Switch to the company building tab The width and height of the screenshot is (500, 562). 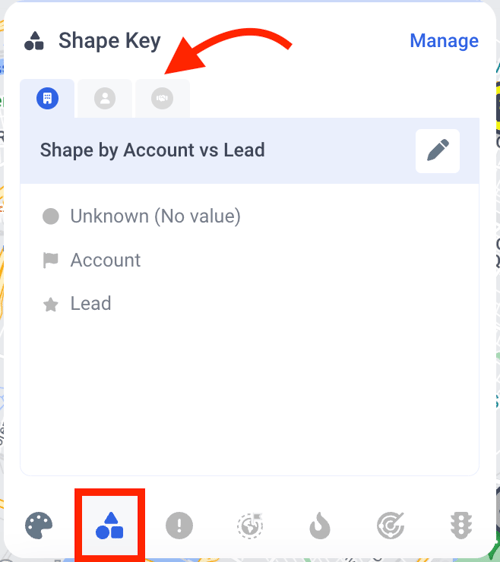click(x=47, y=98)
